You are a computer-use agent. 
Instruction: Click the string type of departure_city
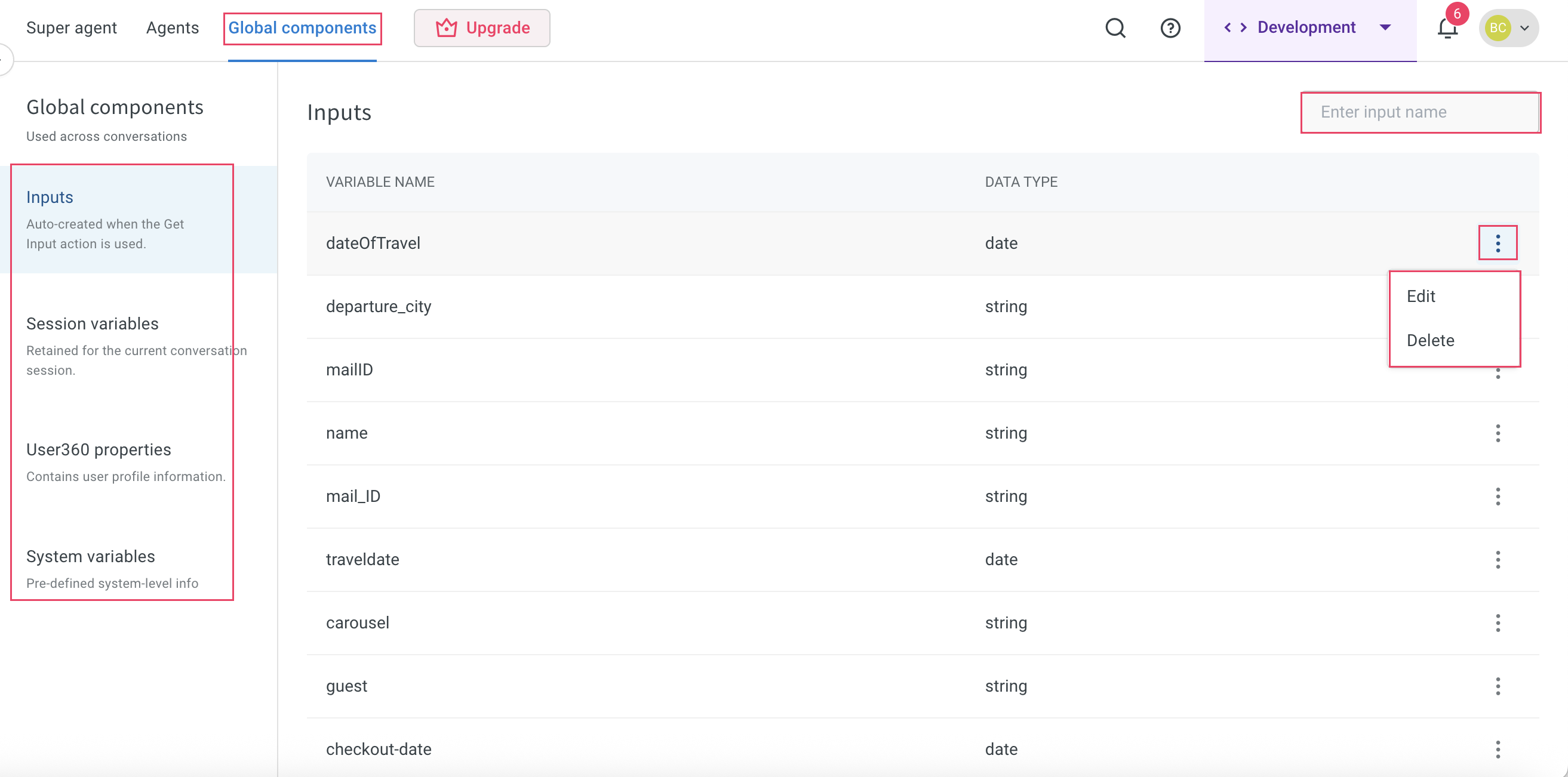coord(1006,307)
